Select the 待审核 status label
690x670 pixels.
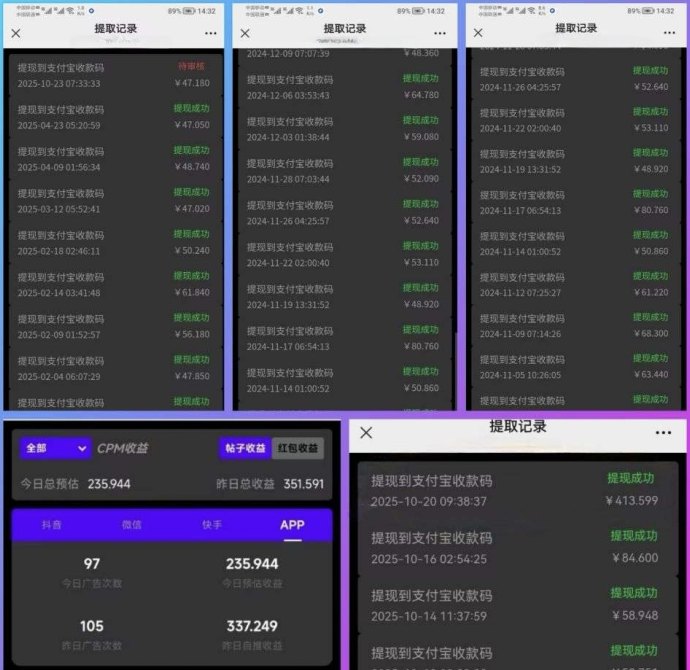point(191,66)
